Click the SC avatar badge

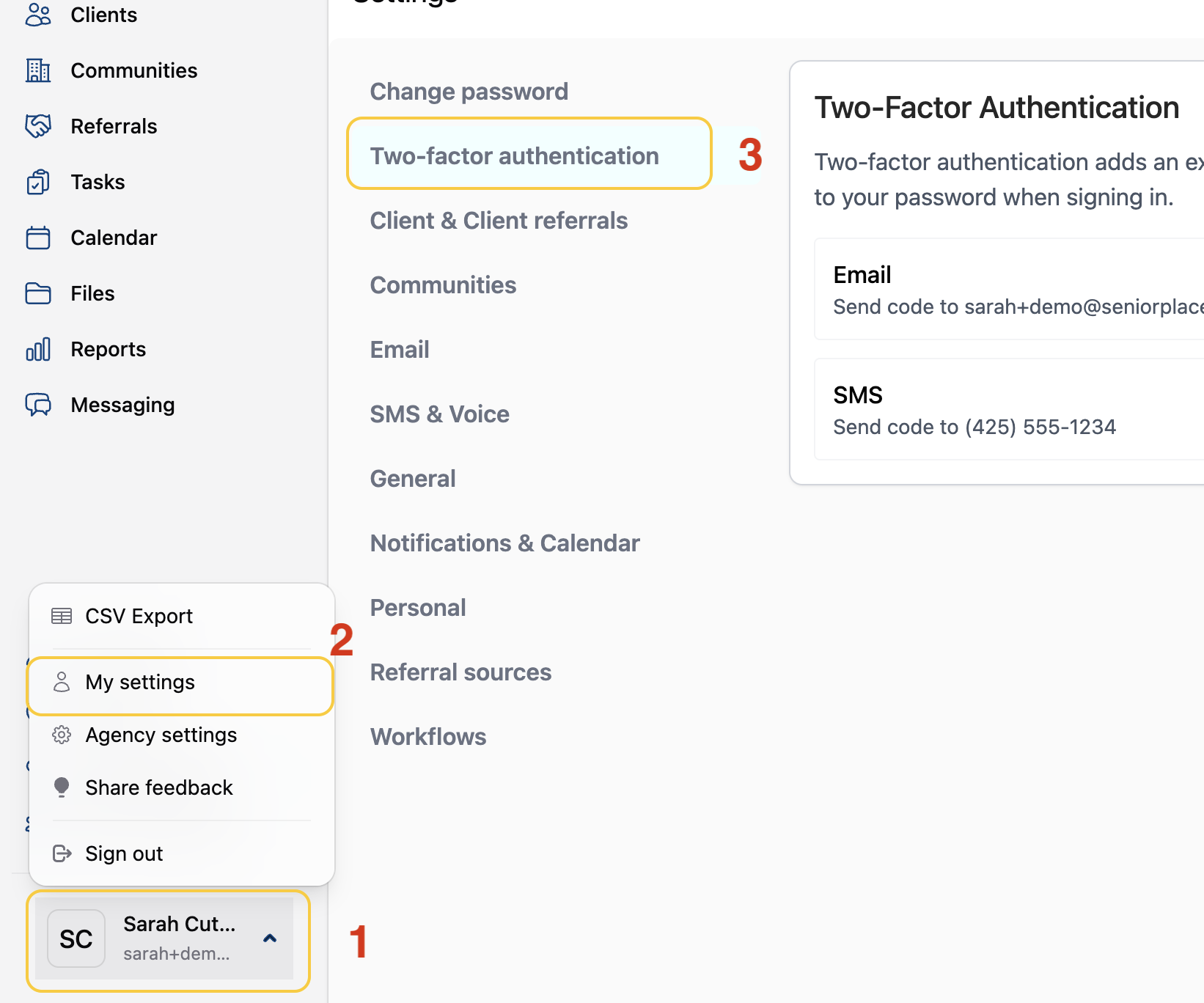tap(76, 938)
